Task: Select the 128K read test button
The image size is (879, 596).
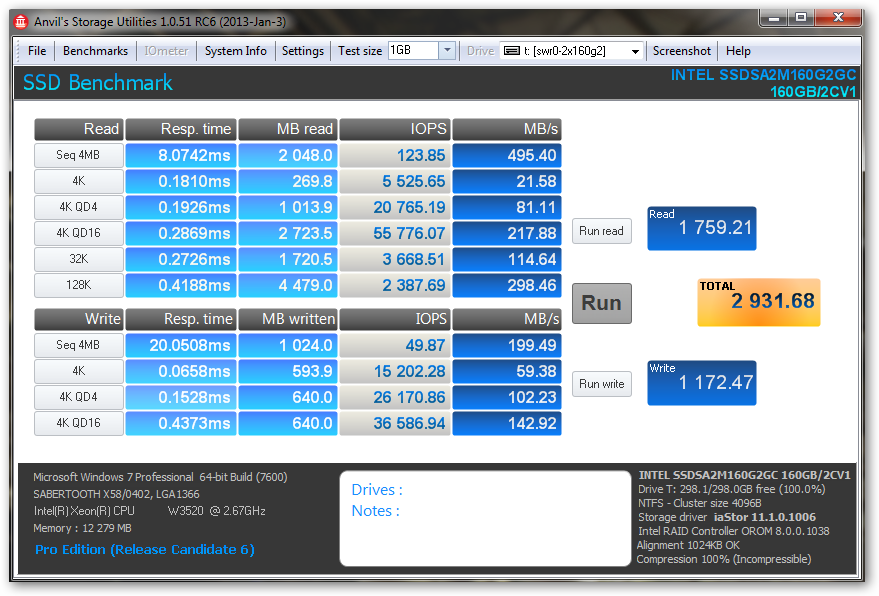Action: point(78,285)
